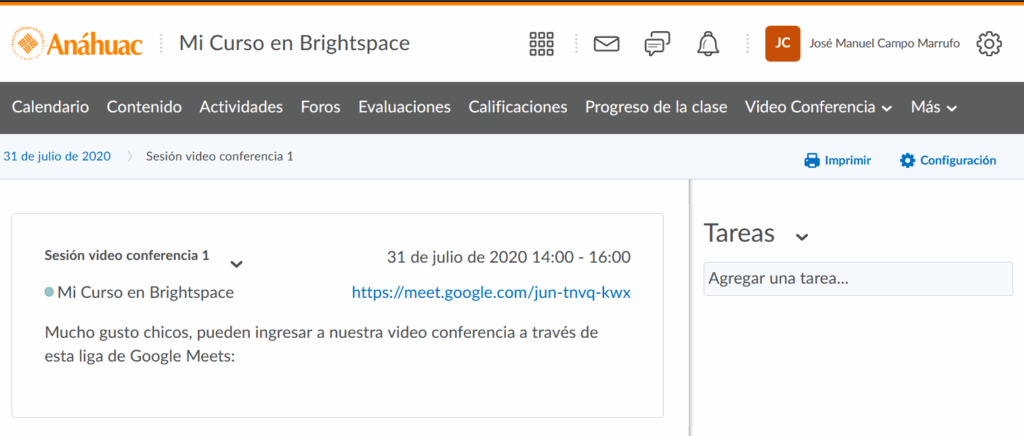
Task: Click the 31 de julio de 2020 breadcrumb
Action: pos(56,157)
